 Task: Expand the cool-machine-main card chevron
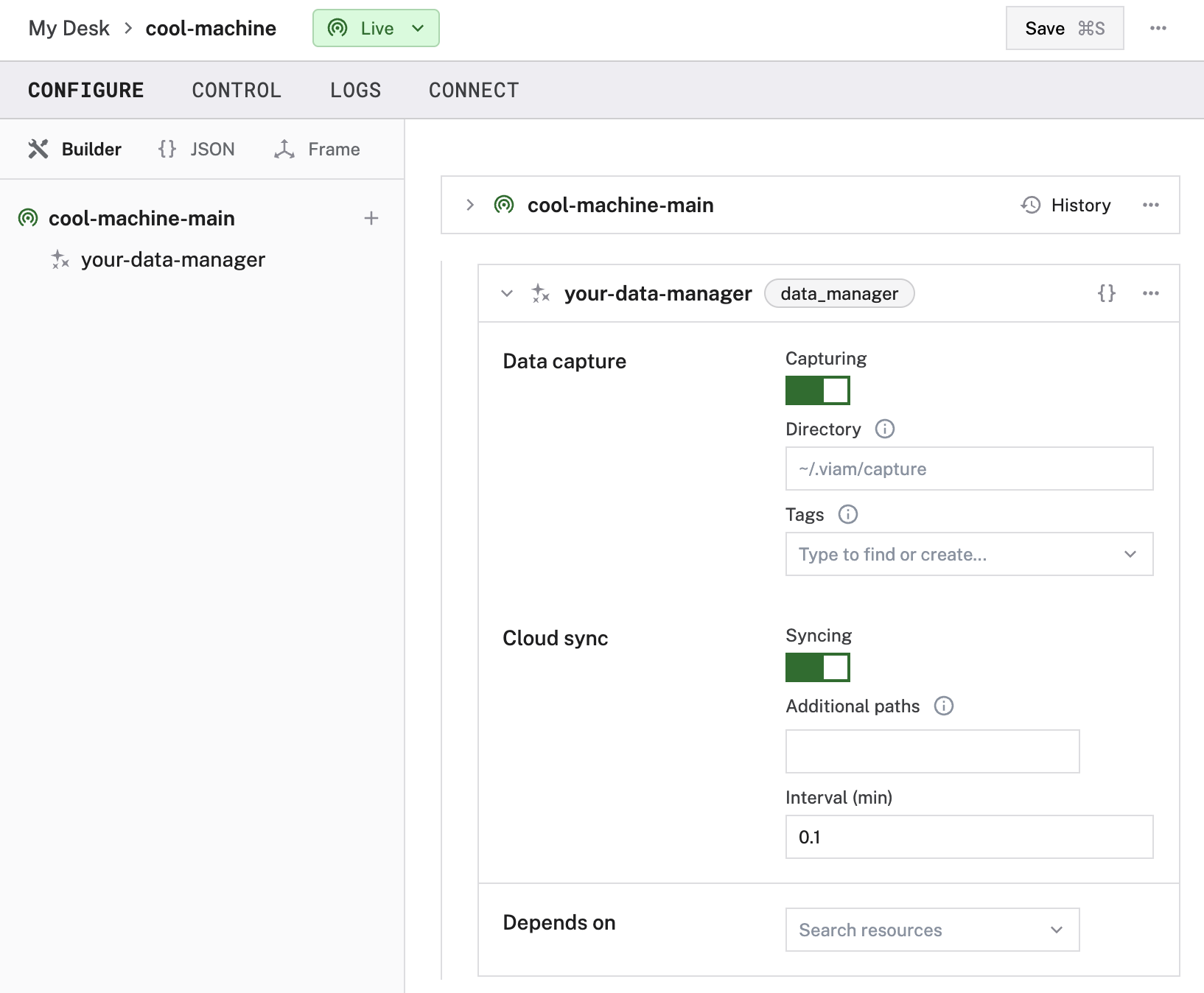tap(470, 205)
